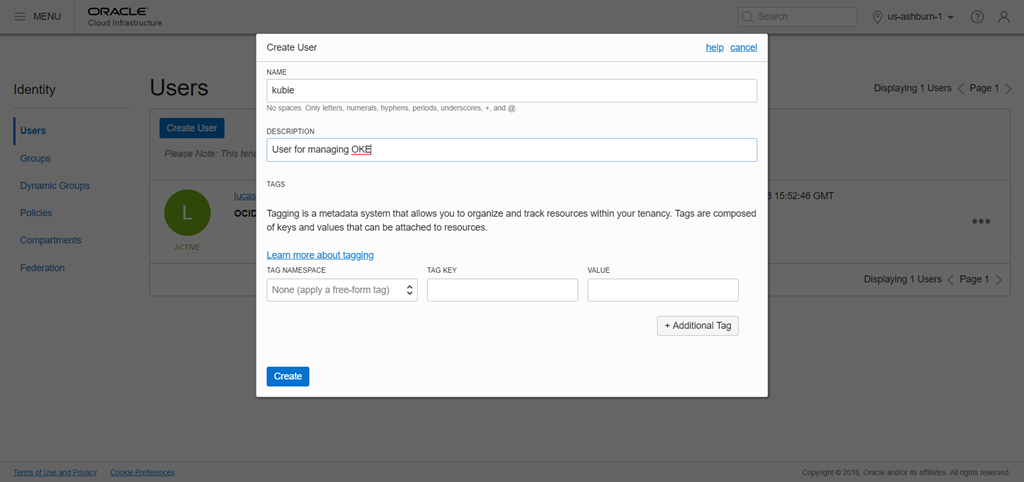This screenshot has height=482, width=1024.
Task: Click the cancel link in dialog
Action: [743, 47]
